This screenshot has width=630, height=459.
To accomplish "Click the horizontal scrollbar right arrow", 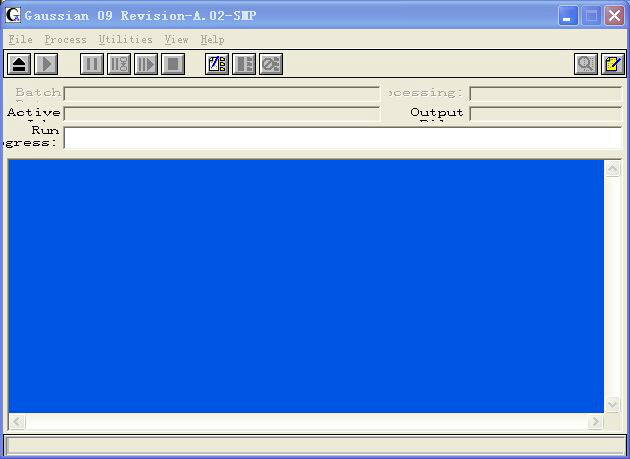I will 595,422.
